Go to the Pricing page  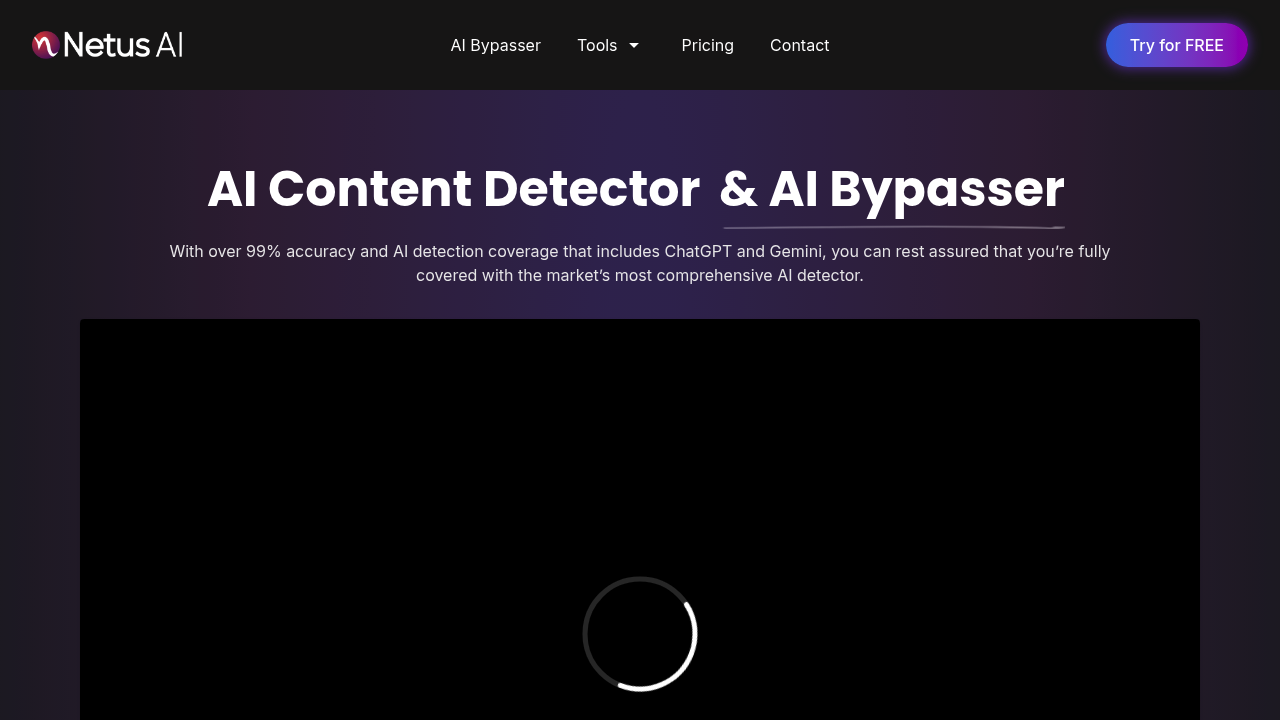click(707, 45)
